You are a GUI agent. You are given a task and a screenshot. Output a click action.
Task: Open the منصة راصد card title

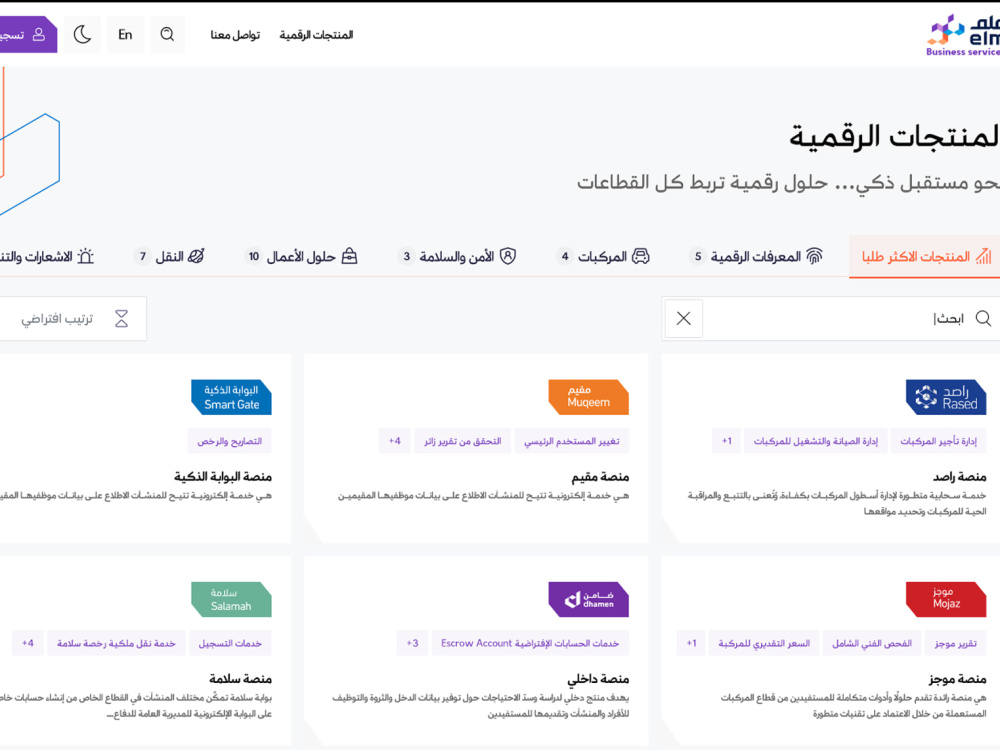click(x=960, y=476)
